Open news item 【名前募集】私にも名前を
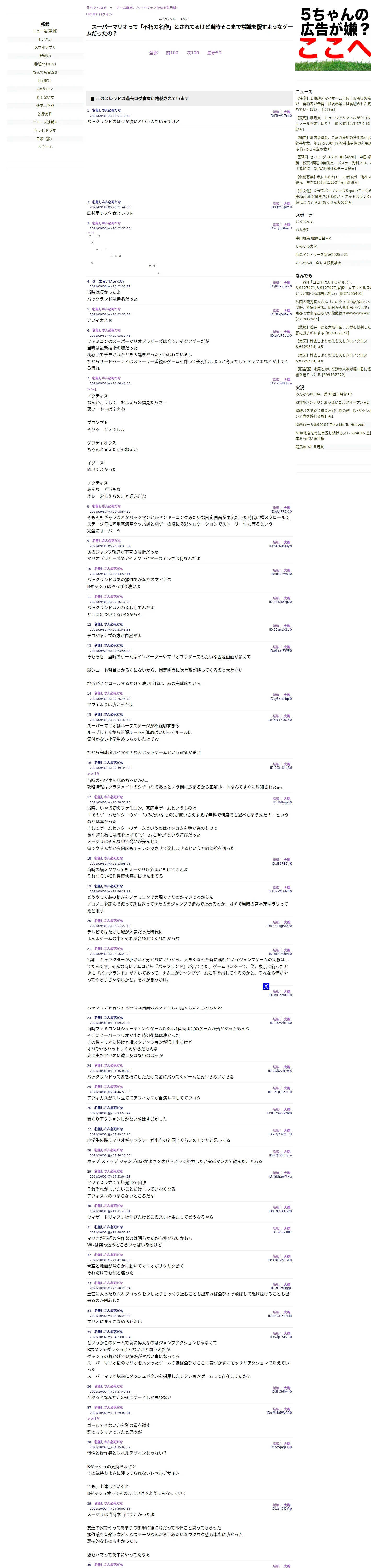Viewport: 371px width, 1568px height. point(333,180)
